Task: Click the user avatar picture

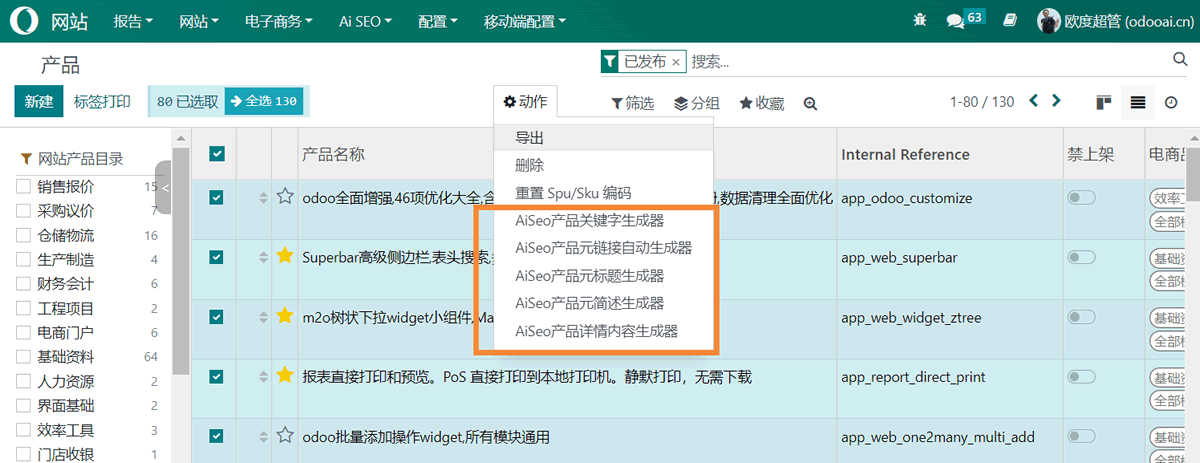Action: [1048, 20]
